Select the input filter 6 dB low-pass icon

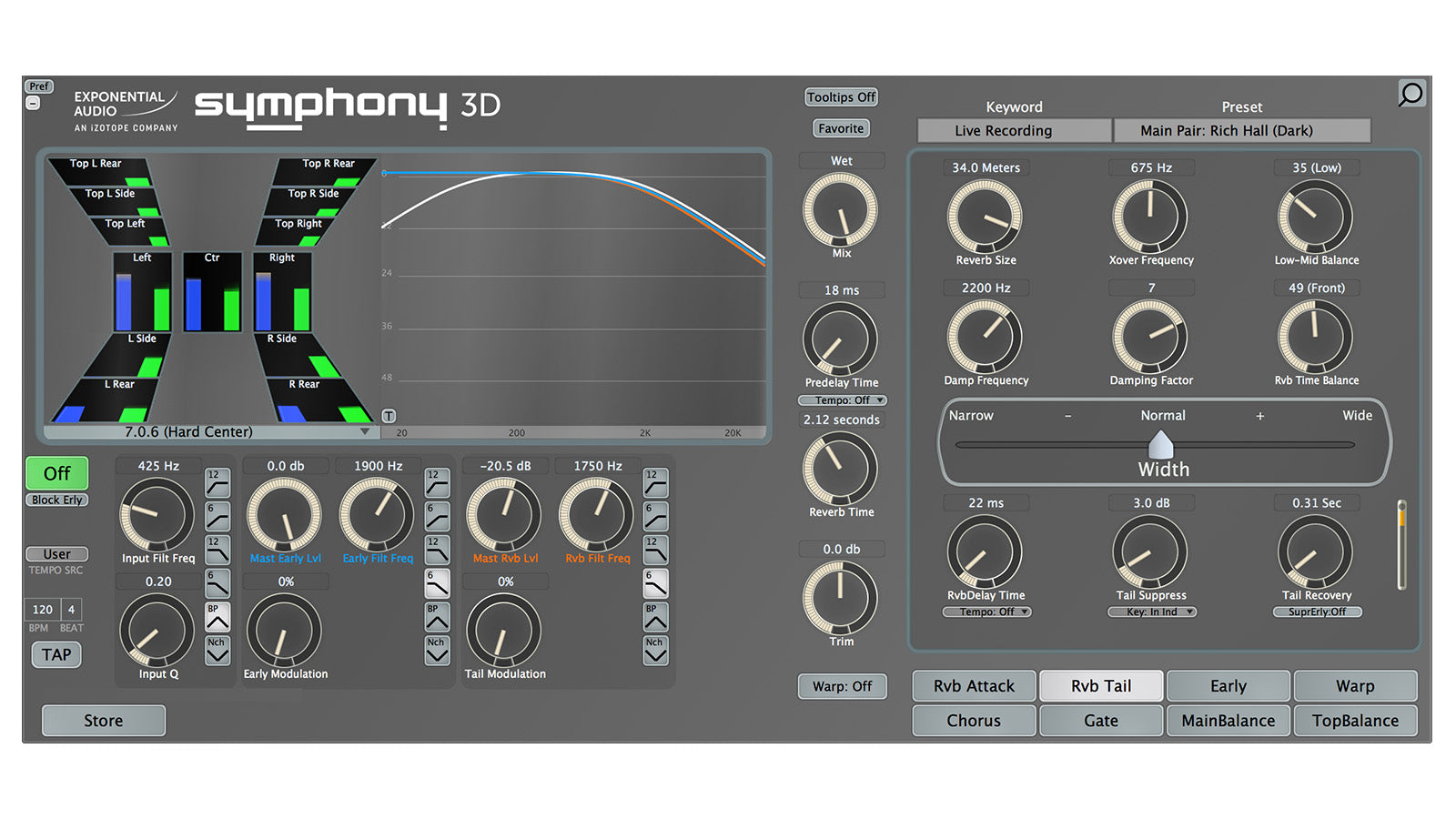pyautogui.click(x=217, y=583)
